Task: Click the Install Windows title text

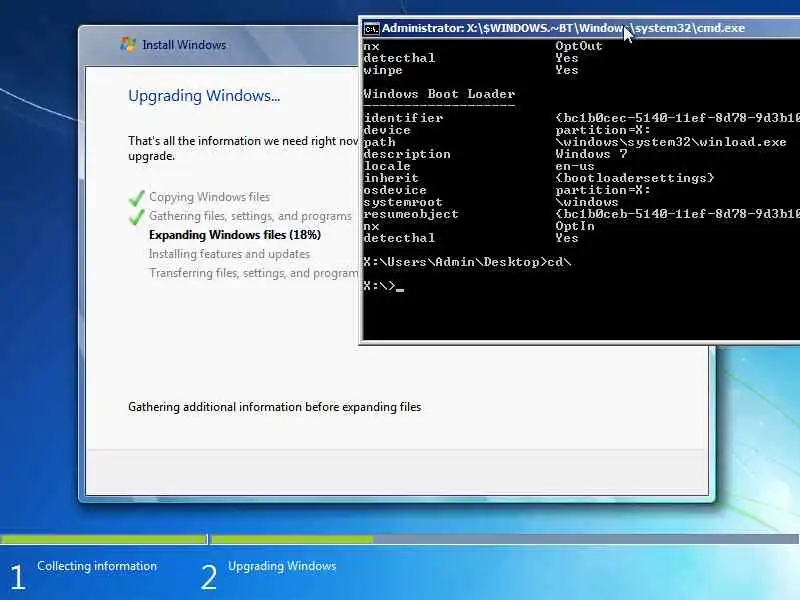Action: [184, 45]
